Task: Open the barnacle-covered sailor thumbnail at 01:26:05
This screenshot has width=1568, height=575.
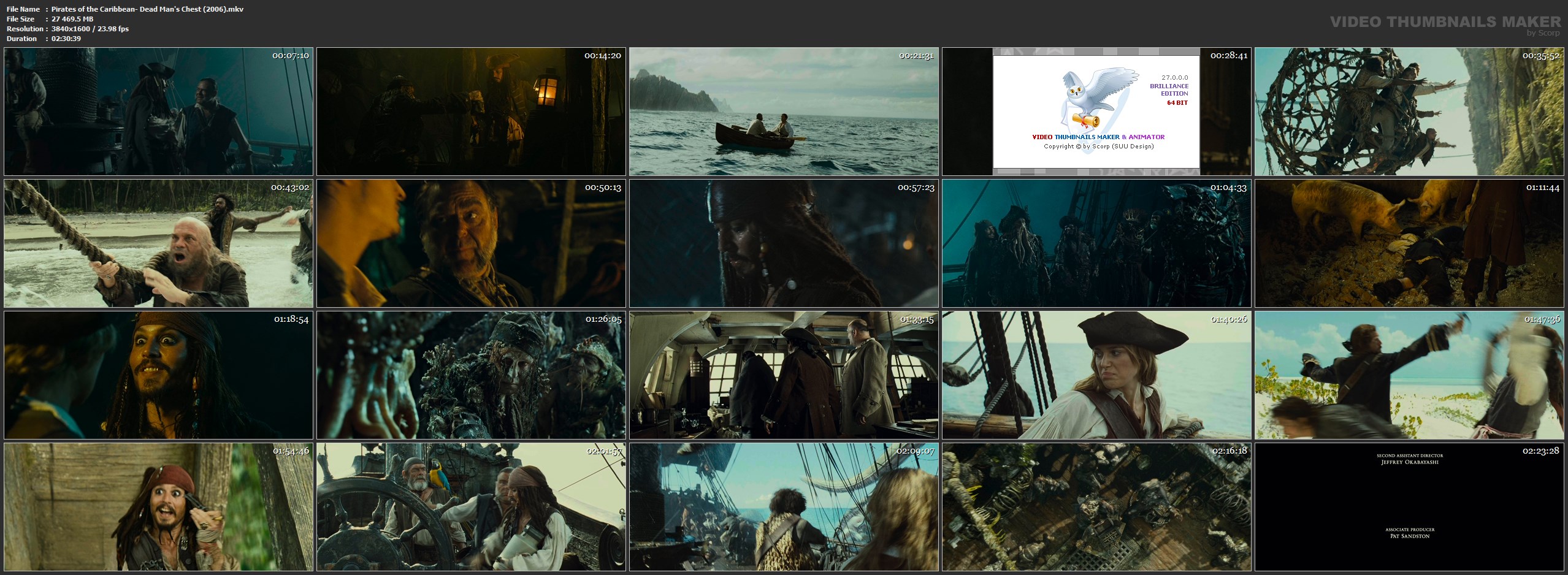Action: pos(471,375)
